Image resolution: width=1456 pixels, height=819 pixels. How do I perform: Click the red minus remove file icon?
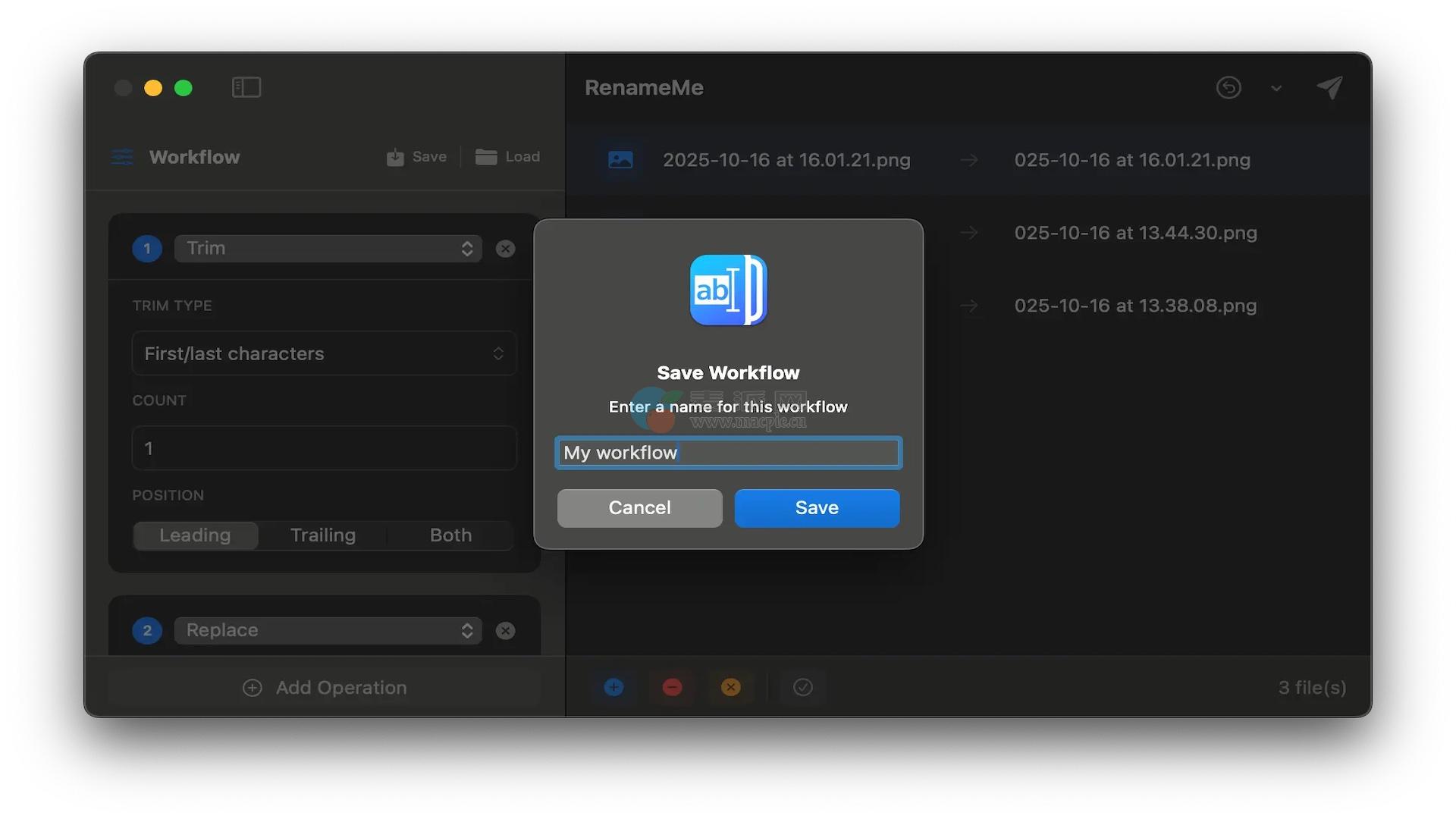coord(672,687)
